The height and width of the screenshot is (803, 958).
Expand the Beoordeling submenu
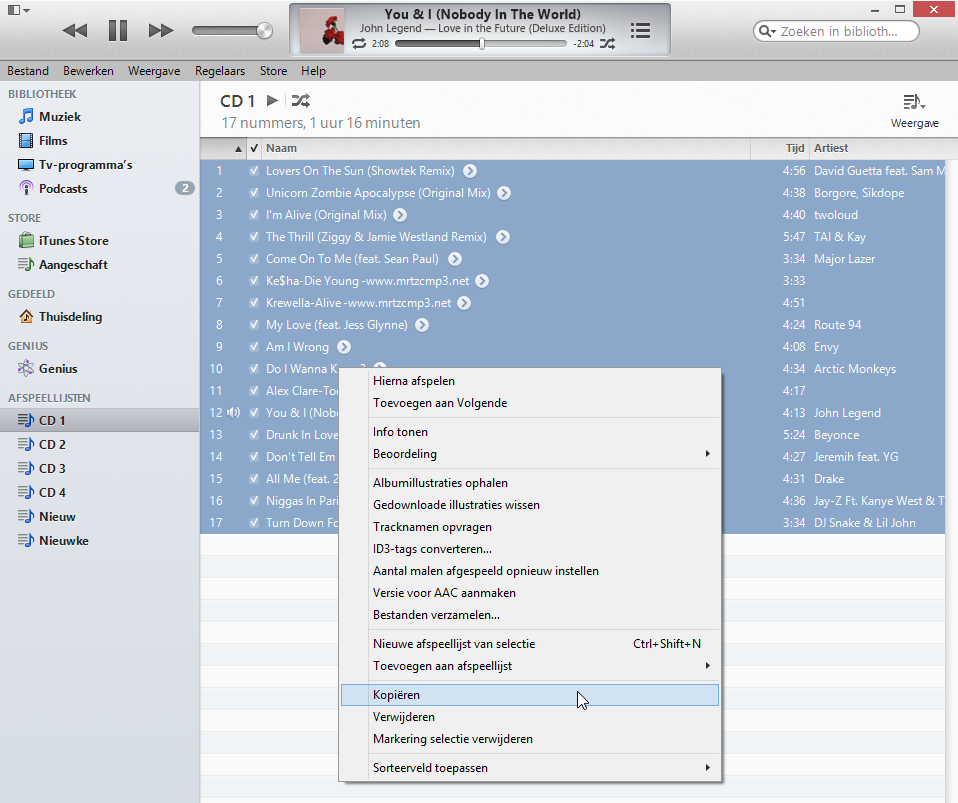(530, 454)
